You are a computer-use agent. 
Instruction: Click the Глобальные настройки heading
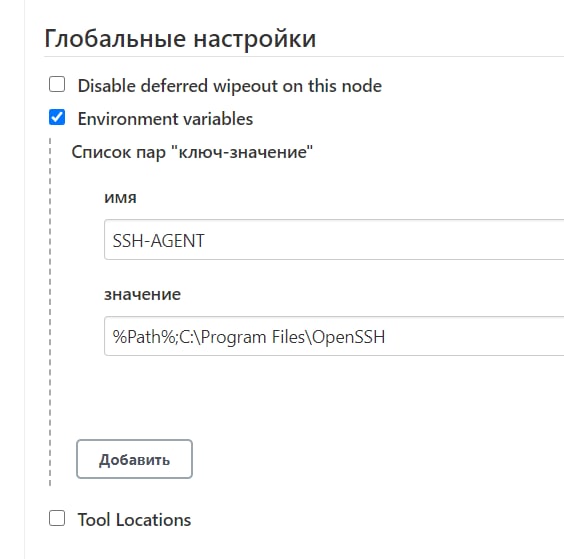tap(180, 38)
